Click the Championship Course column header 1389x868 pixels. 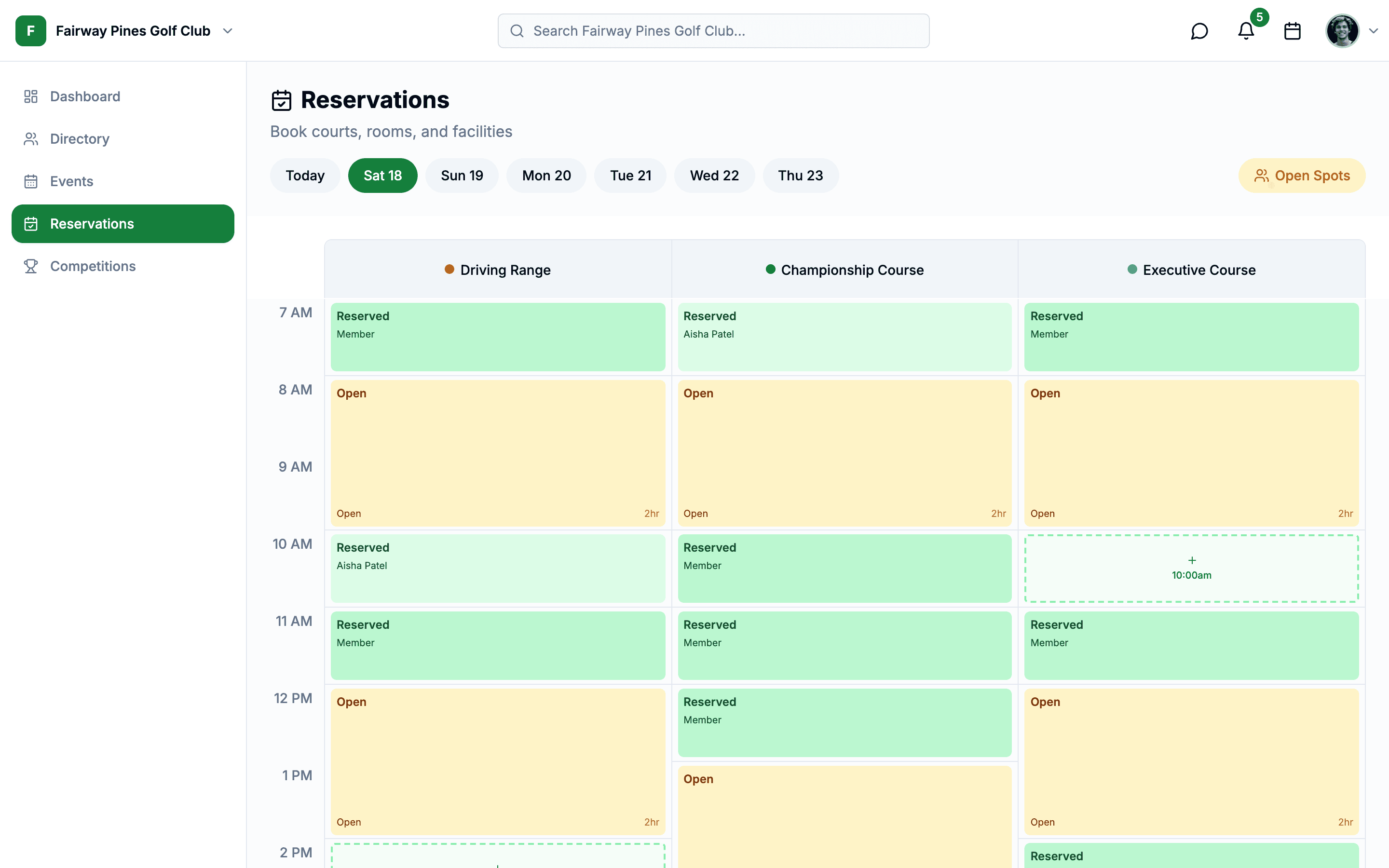tap(845, 270)
